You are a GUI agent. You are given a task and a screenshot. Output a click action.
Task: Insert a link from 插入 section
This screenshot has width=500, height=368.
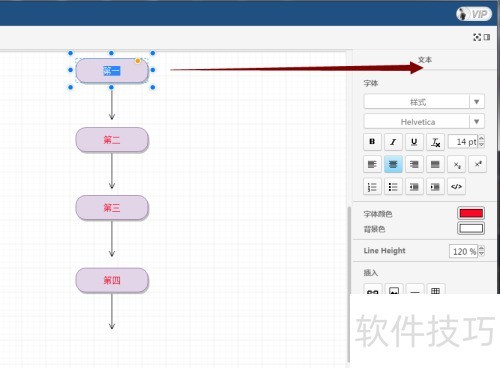point(372,289)
